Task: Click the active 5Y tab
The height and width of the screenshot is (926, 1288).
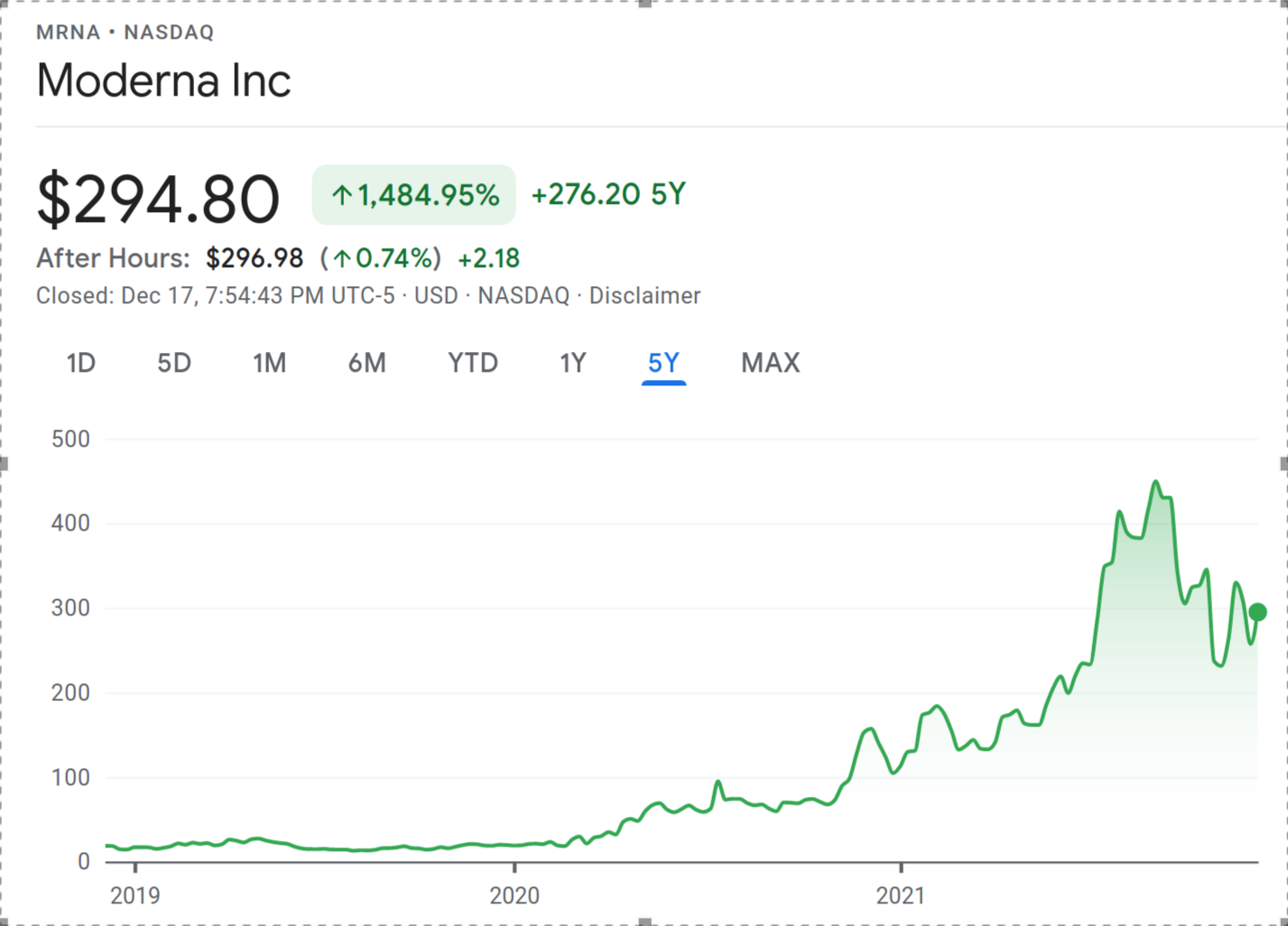Action: point(663,363)
